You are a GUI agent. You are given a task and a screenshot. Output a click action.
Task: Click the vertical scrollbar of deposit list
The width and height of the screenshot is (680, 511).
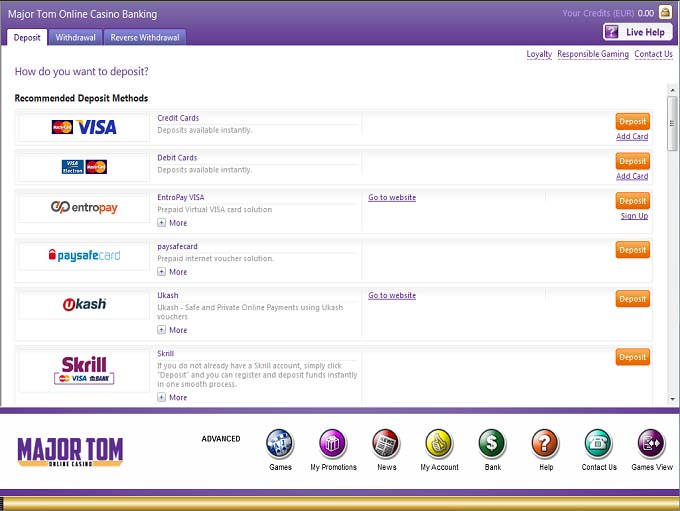click(672, 250)
